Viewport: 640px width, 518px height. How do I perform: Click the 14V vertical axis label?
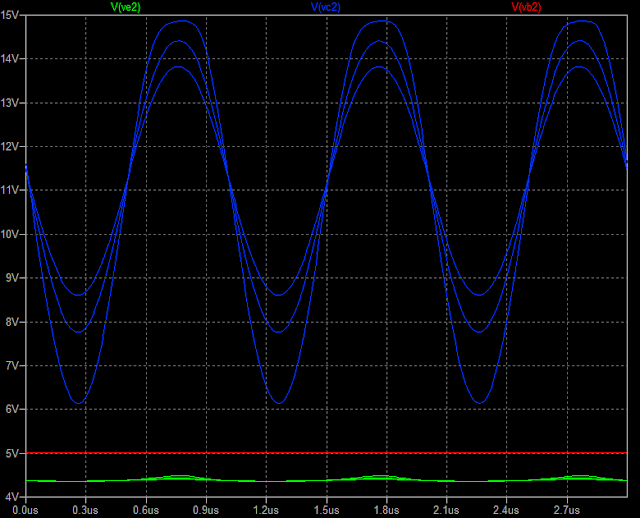pos(9,59)
